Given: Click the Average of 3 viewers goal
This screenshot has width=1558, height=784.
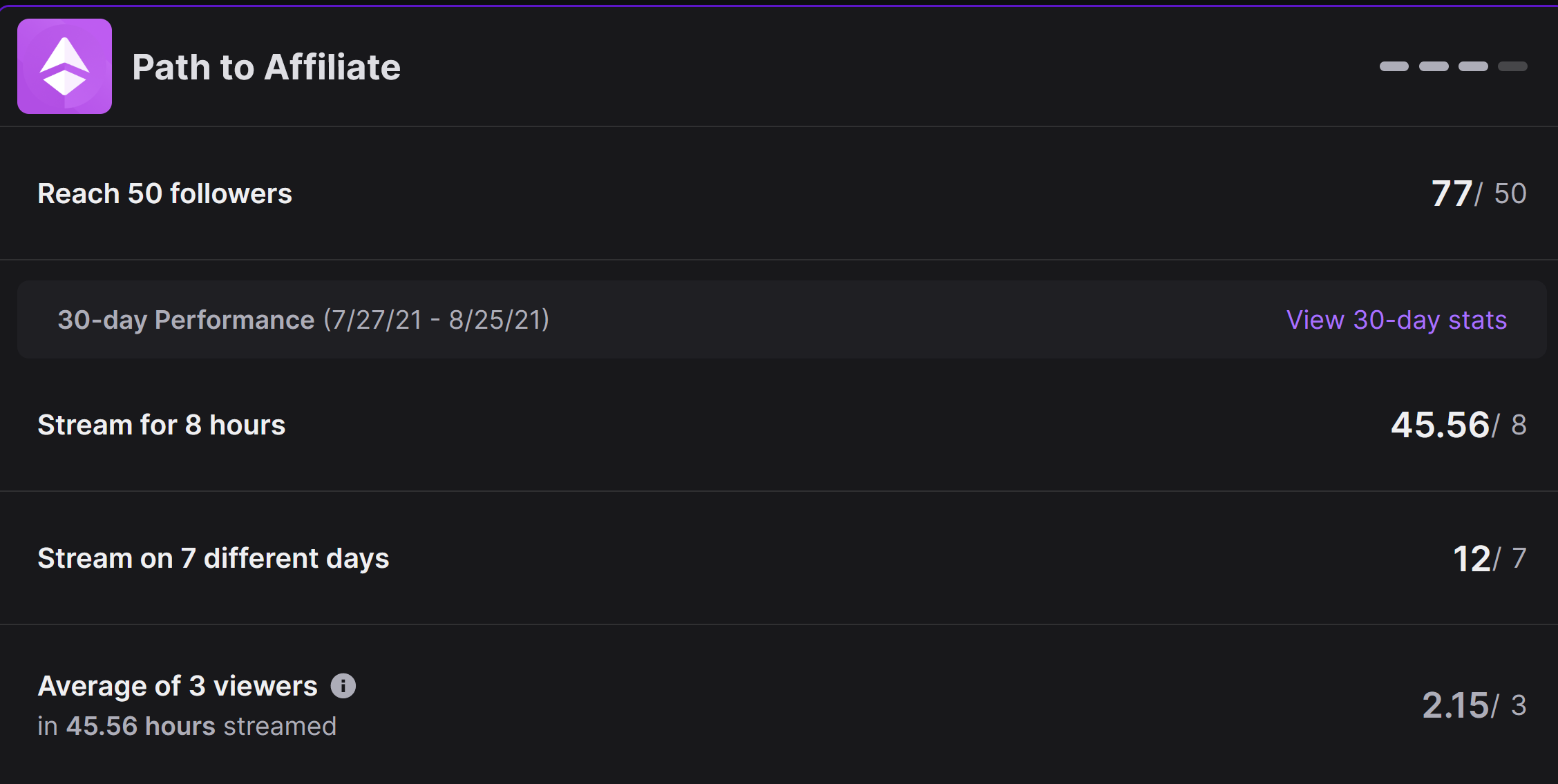Looking at the screenshot, I should [x=178, y=686].
